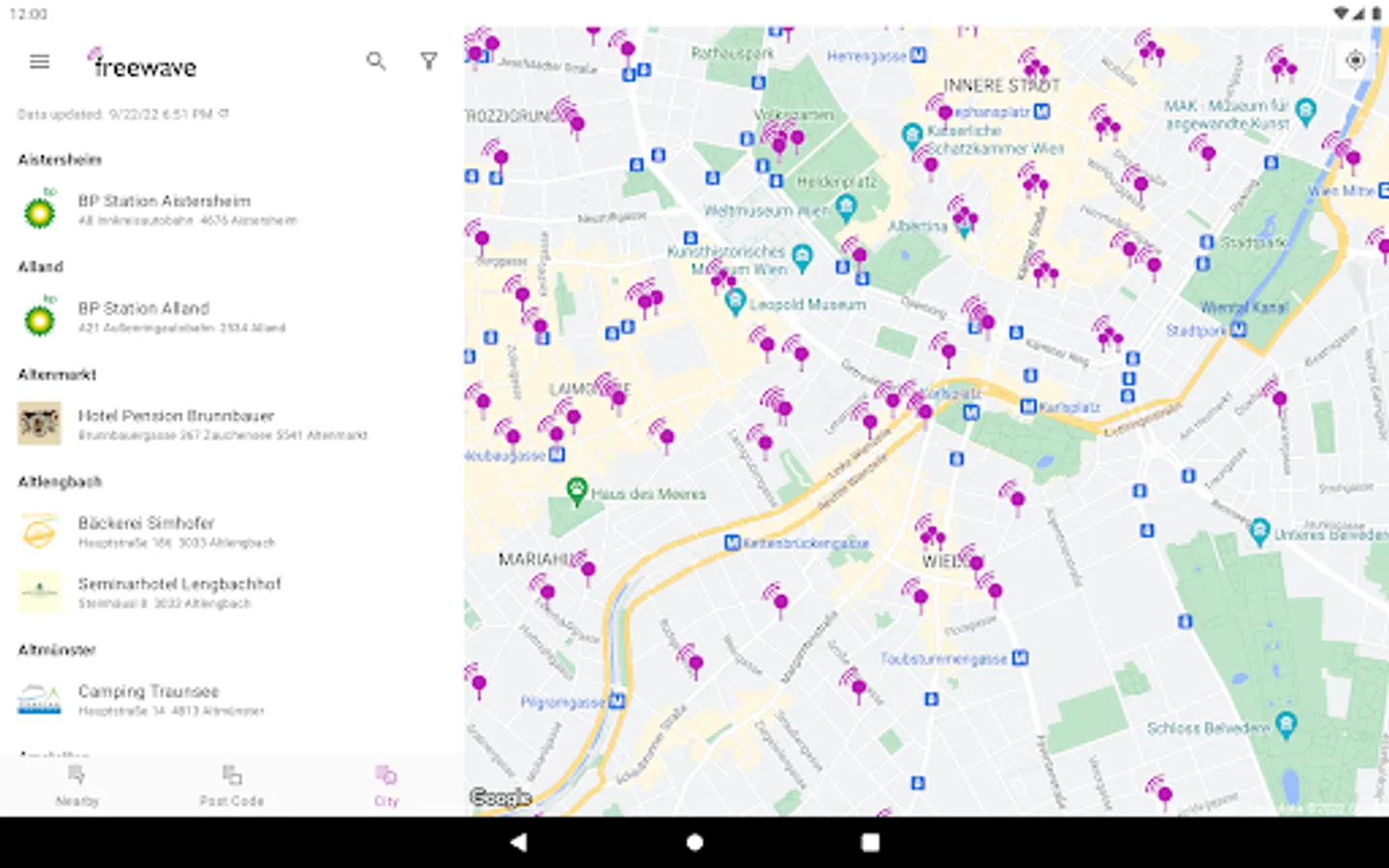Tap the Pilgramgasse metro station icon
Viewport: 1389px width, 868px height.
[x=617, y=701]
